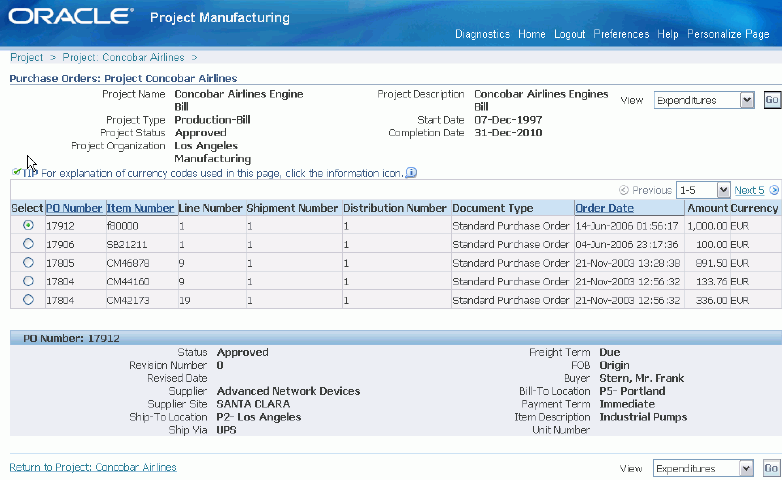Click the Next 5 link

[749, 190]
